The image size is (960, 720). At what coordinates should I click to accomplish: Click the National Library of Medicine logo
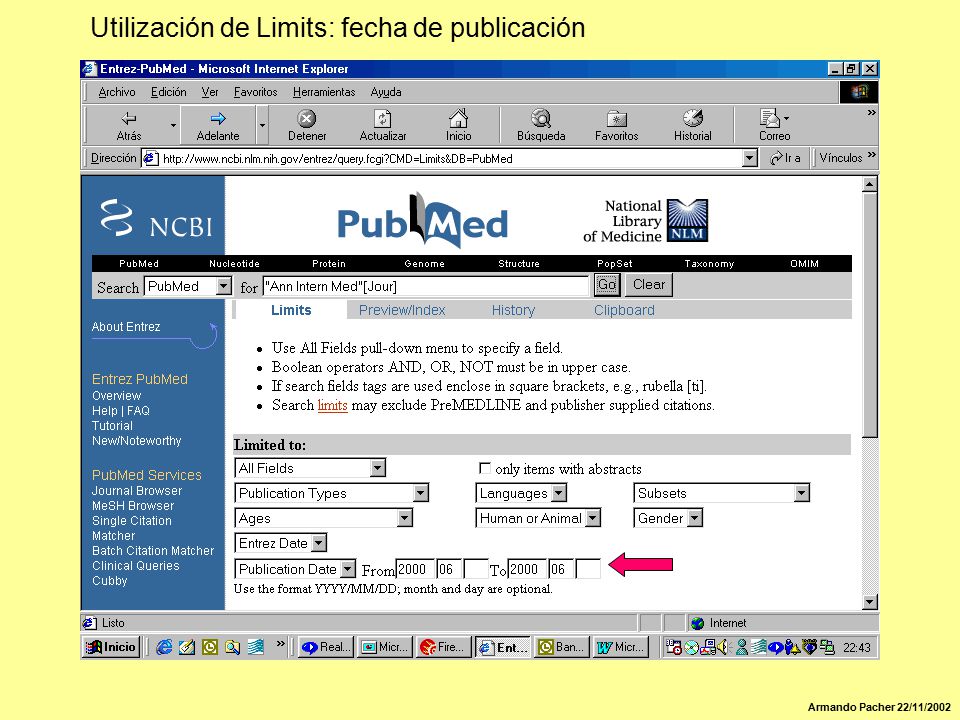click(x=645, y=220)
